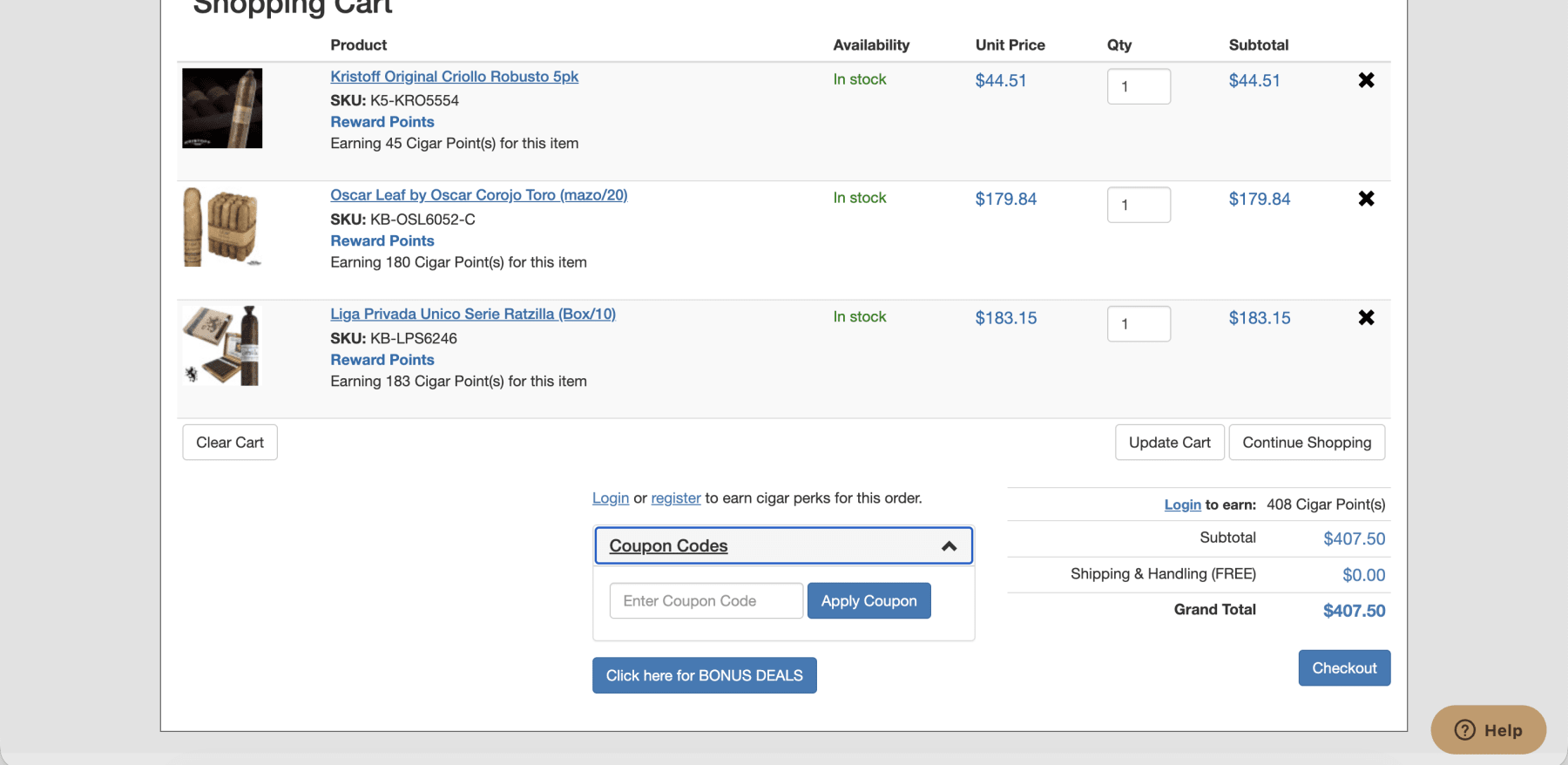
Task: Click the Help chat widget
Action: pyautogui.click(x=1488, y=730)
